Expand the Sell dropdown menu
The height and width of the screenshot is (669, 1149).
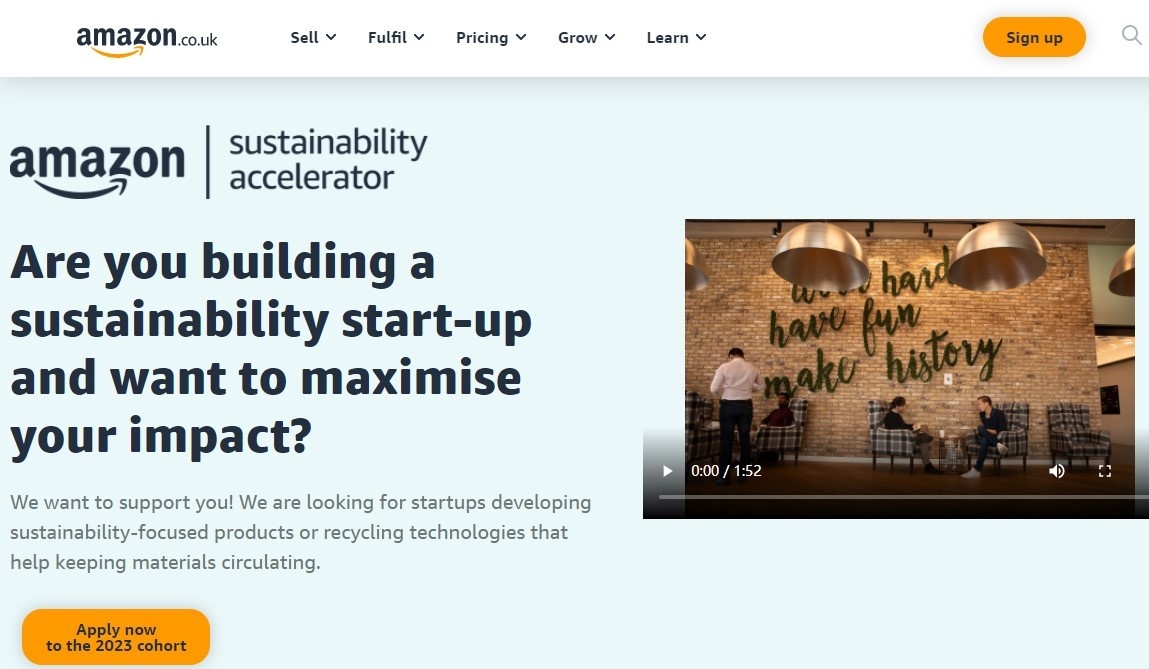click(313, 38)
